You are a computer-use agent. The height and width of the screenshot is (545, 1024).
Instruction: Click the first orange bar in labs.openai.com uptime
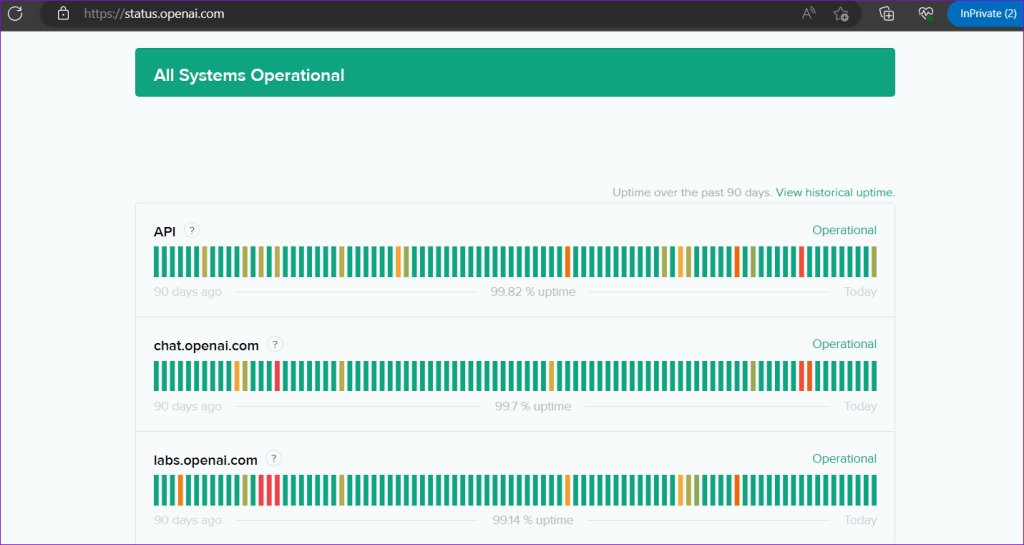[x=180, y=490]
